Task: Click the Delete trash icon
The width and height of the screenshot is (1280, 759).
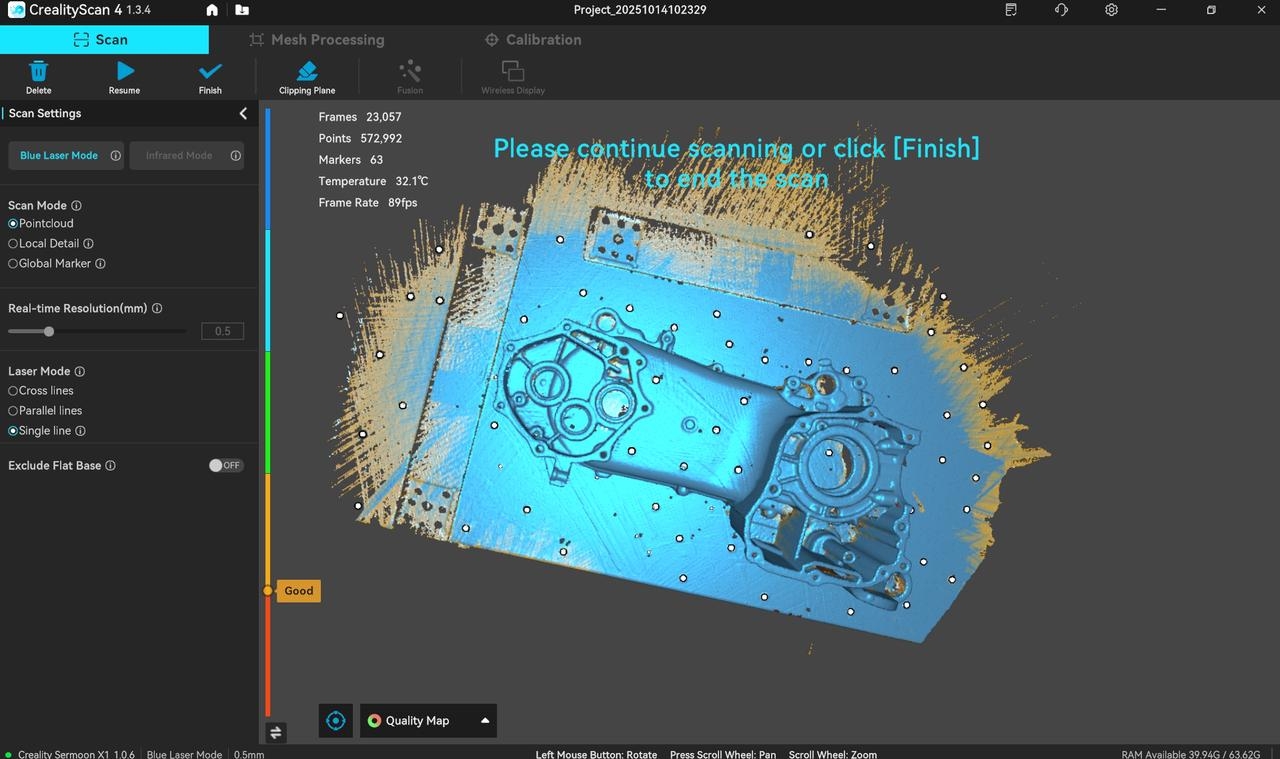Action: (38, 71)
